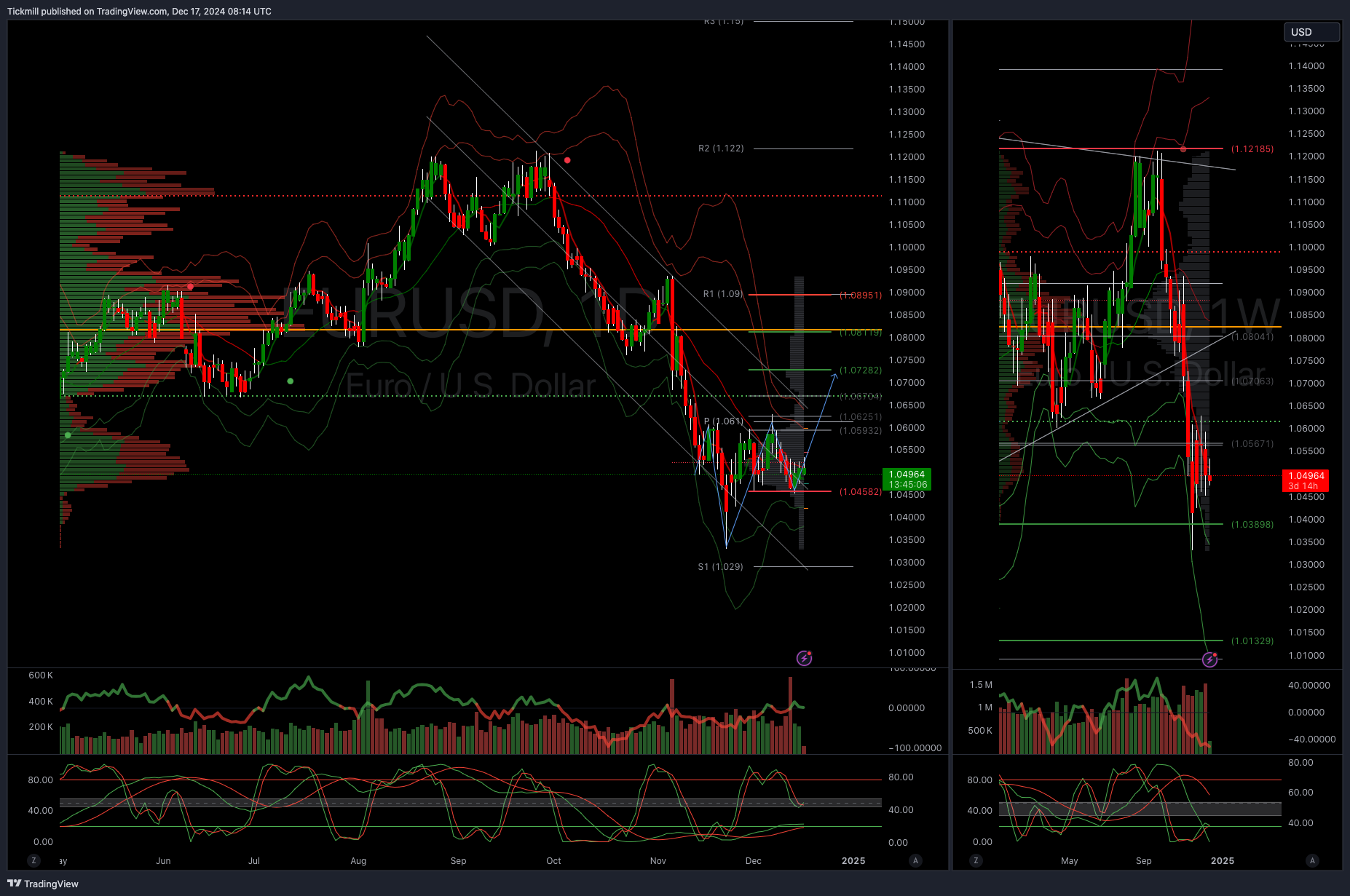Click the Aug label on the daily time axis
Image resolution: width=1350 pixels, height=896 pixels.
pos(358,861)
